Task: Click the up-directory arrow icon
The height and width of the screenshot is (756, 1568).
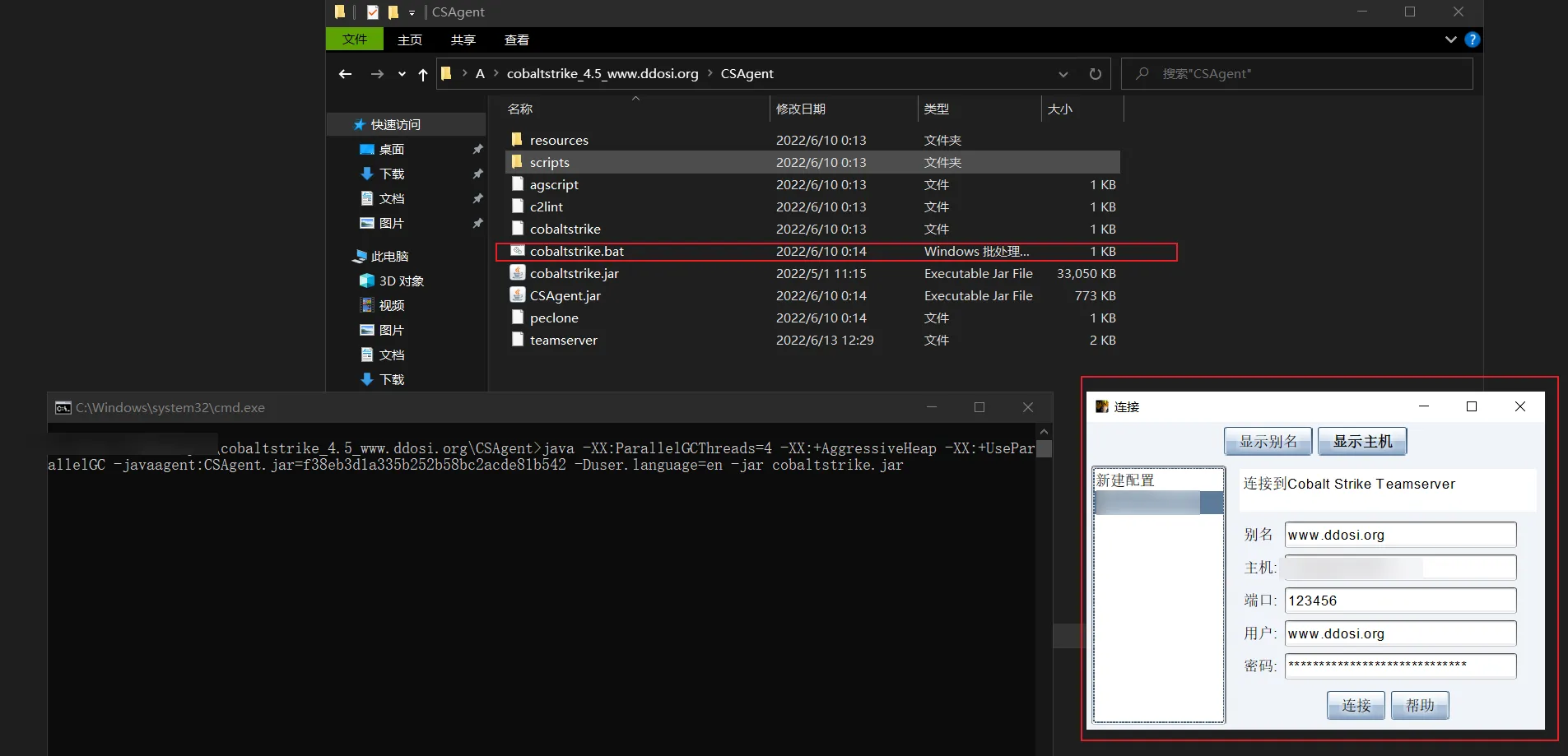Action: click(422, 75)
